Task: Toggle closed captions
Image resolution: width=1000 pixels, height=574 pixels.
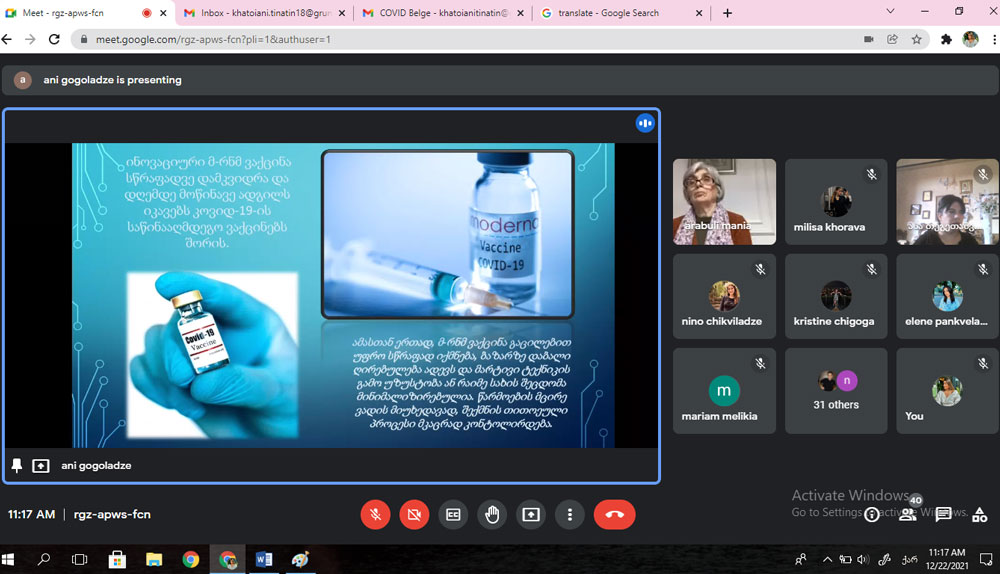Action: tap(453, 514)
